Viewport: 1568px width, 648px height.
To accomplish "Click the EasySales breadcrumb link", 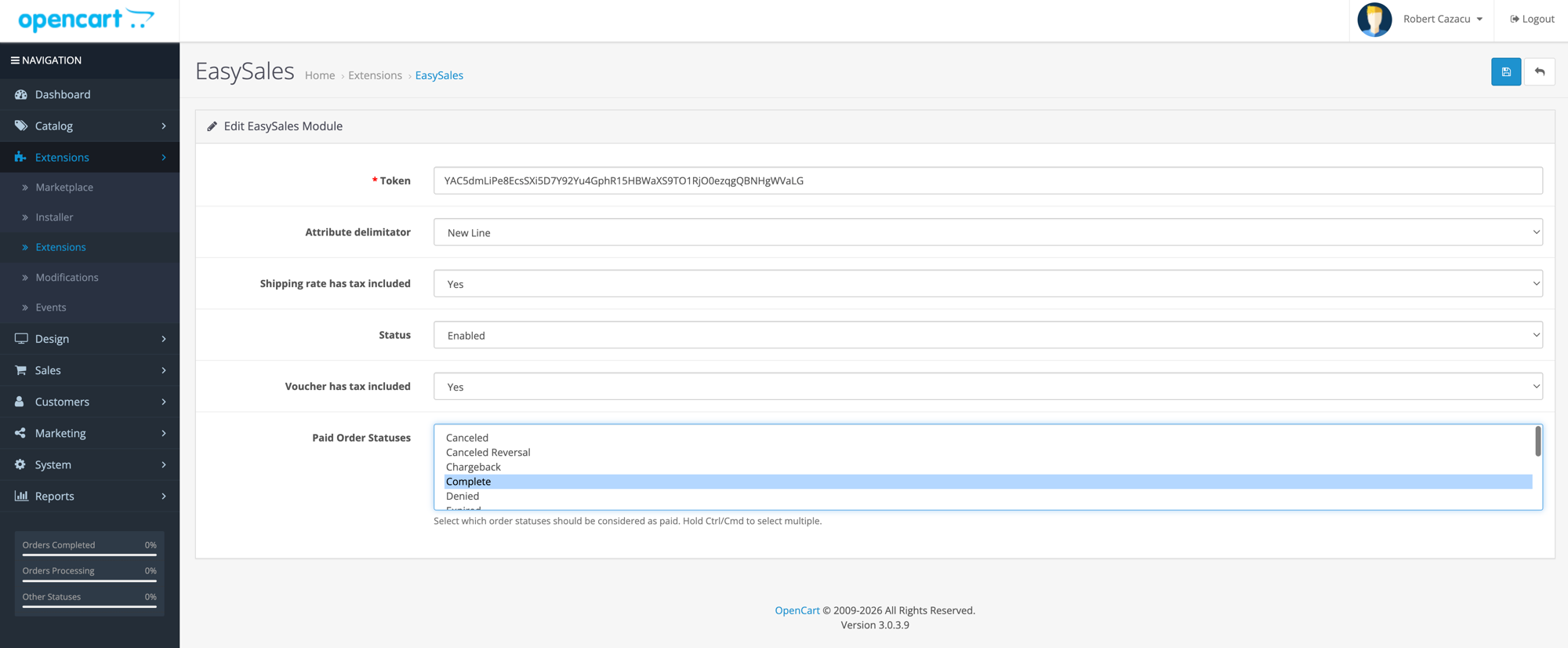I will pos(439,75).
